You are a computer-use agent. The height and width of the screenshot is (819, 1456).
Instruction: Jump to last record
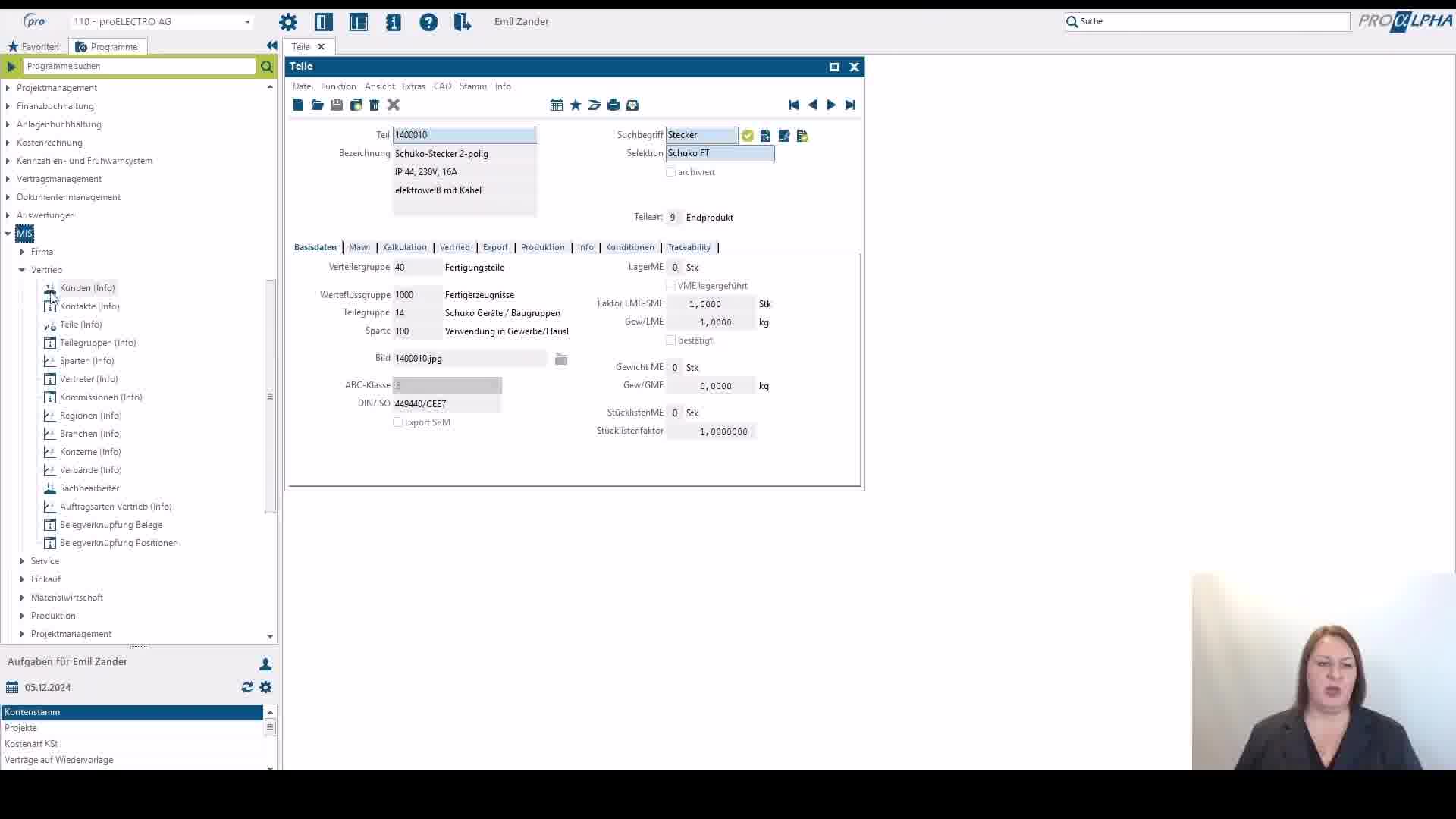(850, 105)
